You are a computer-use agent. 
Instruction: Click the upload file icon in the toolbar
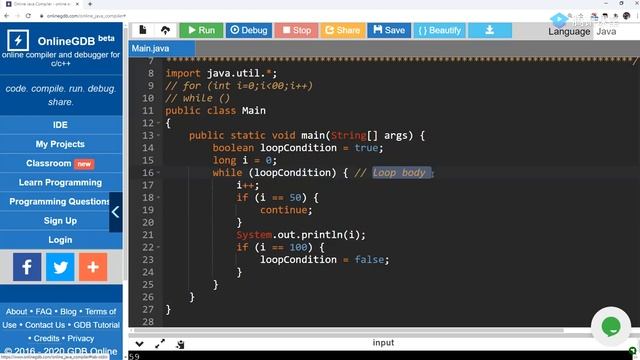click(165, 30)
